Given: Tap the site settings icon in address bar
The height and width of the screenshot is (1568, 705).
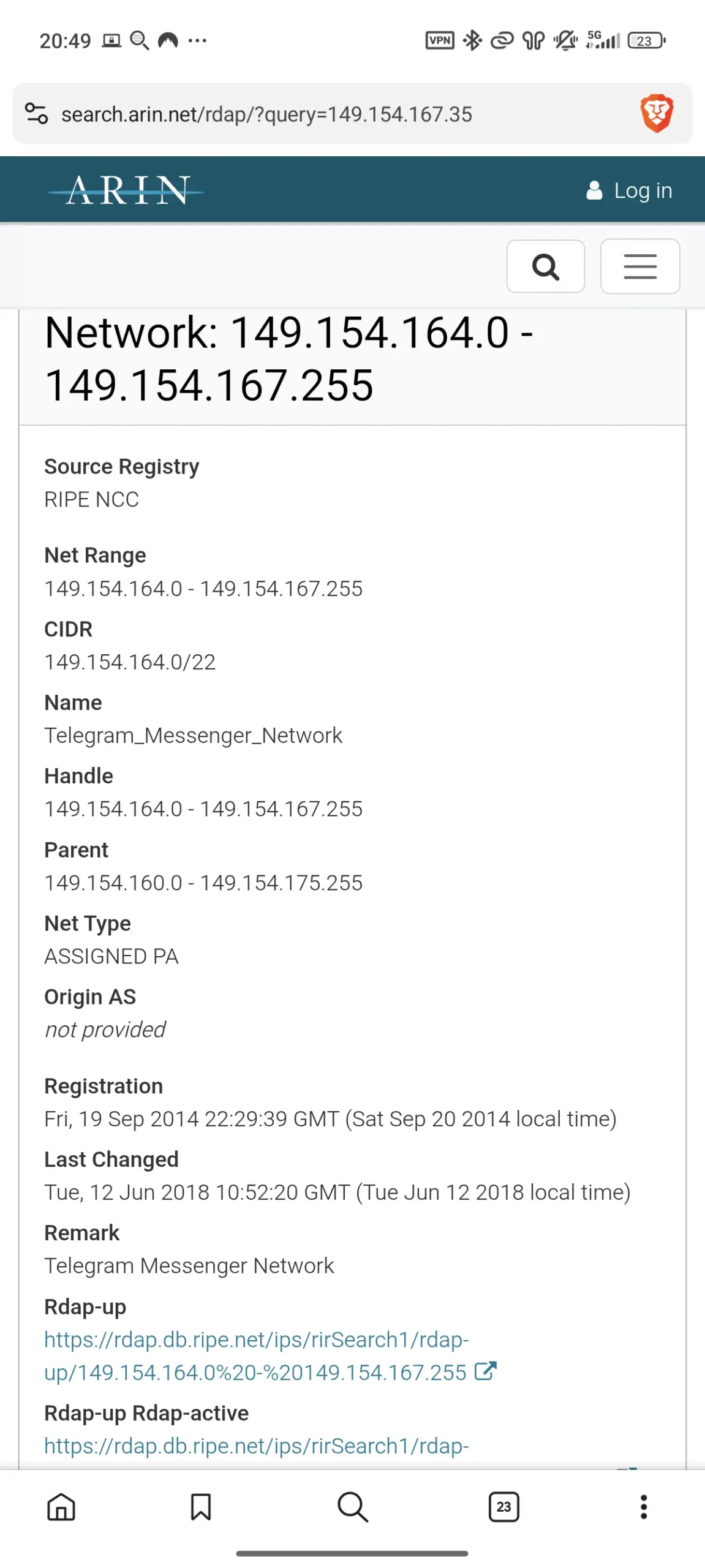Looking at the screenshot, I should [x=36, y=113].
